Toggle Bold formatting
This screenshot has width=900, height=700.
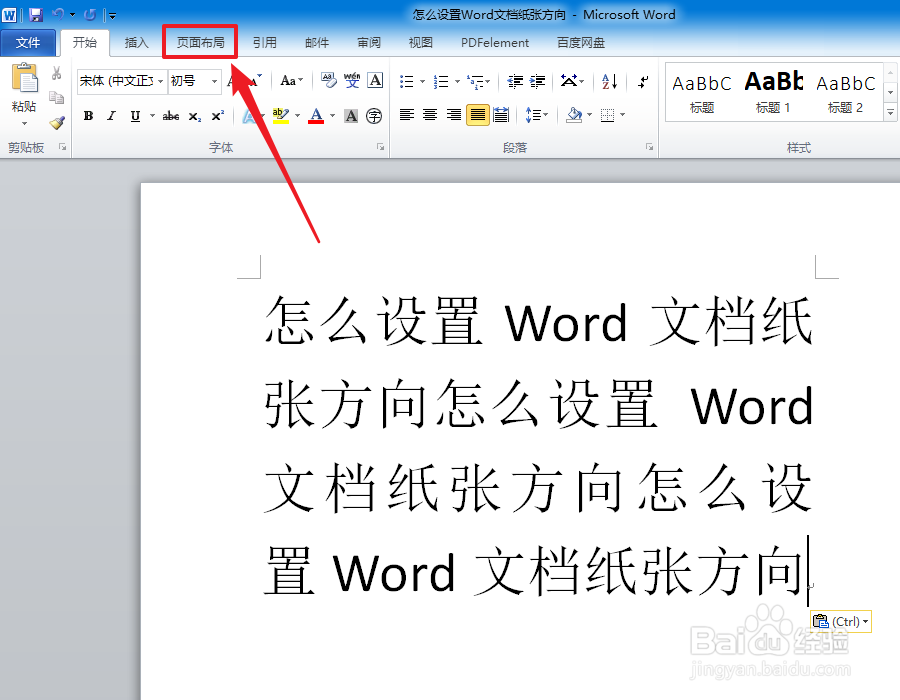[x=88, y=116]
